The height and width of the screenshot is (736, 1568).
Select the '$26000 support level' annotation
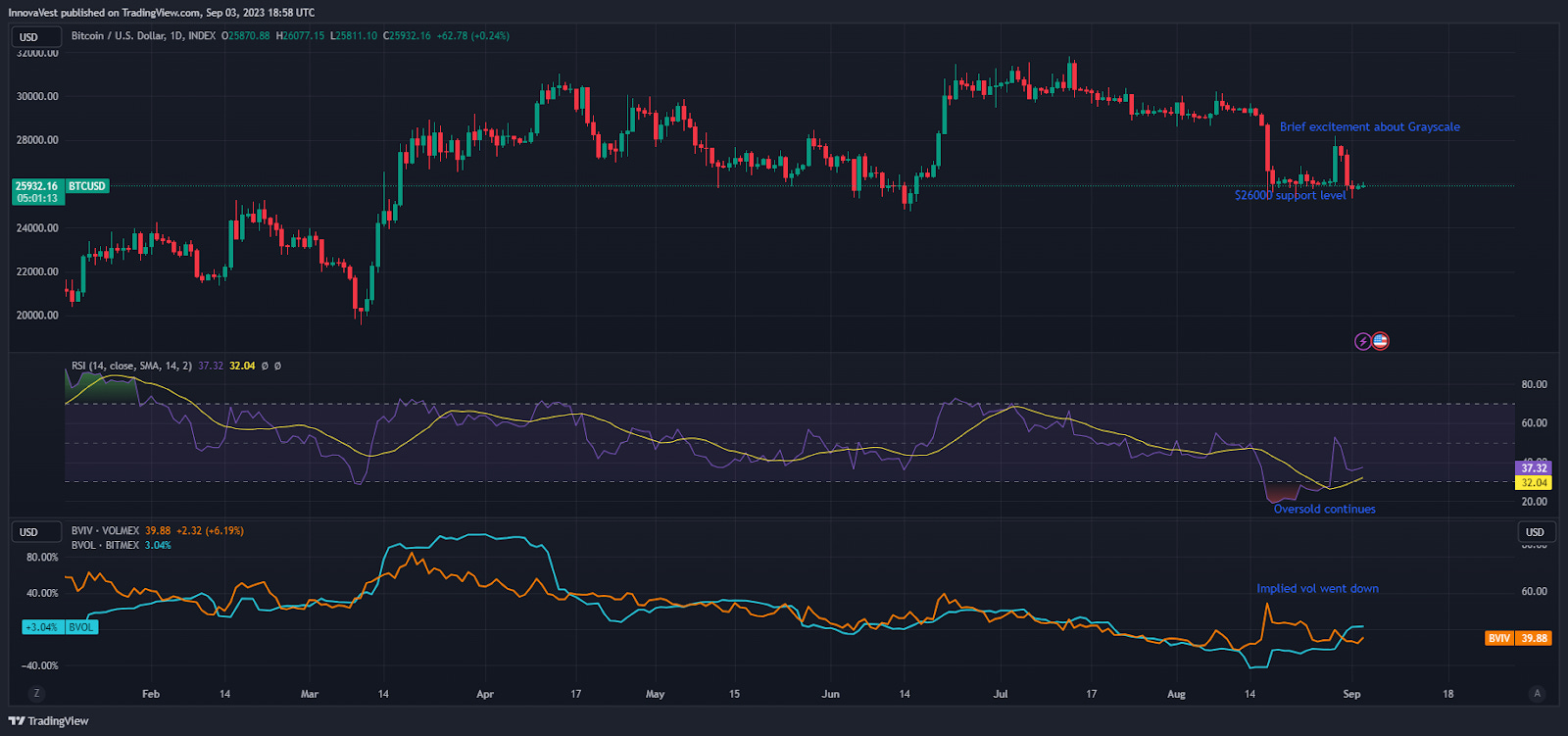click(x=1290, y=195)
